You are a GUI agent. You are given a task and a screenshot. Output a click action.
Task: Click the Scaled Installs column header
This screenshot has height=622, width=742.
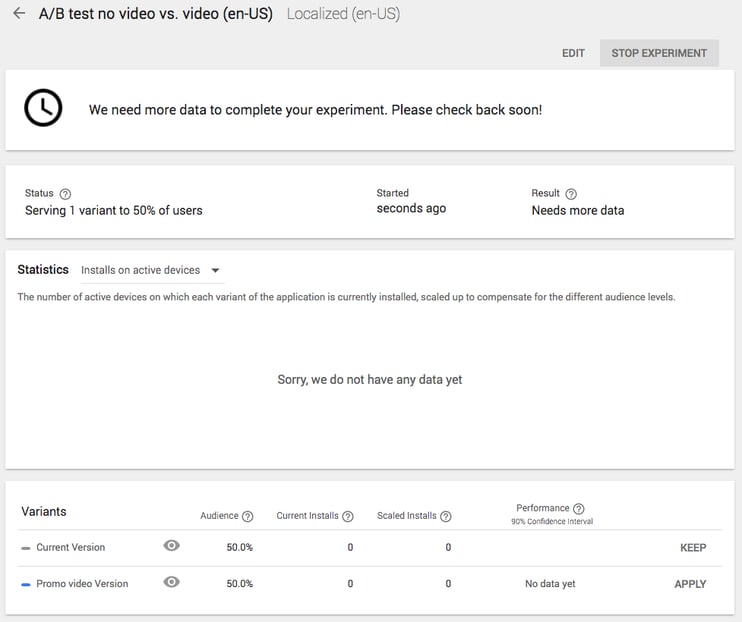pyautogui.click(x=406, y=515)
